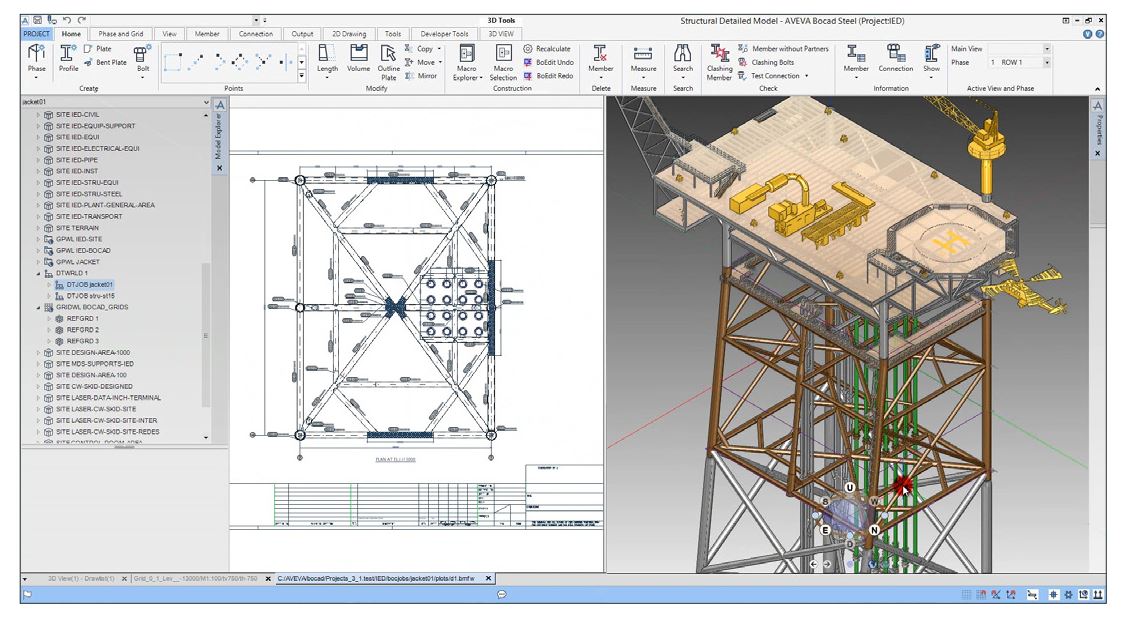Open the Move dropdown arrow
The image size is (1128, 619).
[x=440, y=63]
